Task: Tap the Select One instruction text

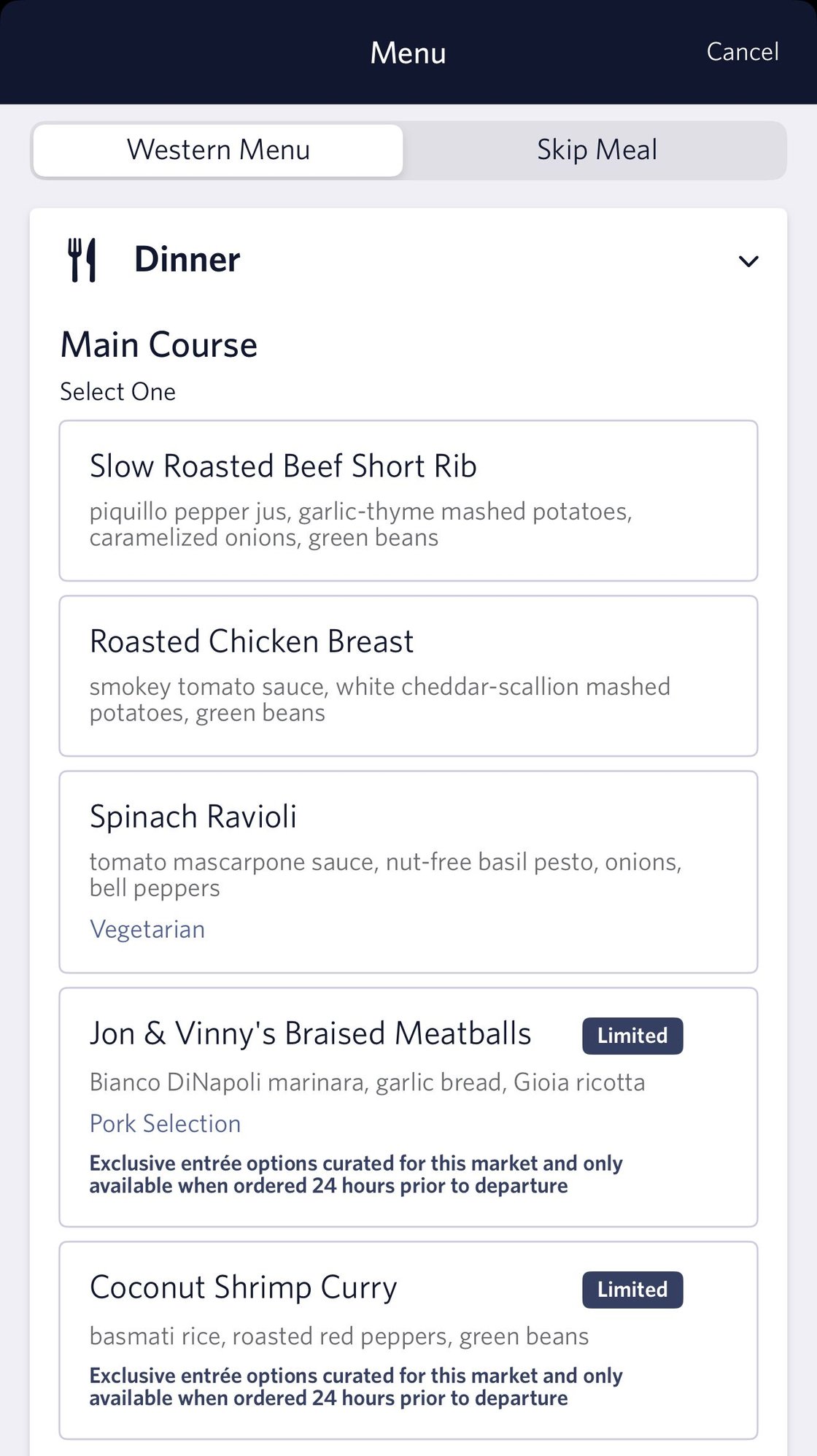Action: click(x=117, y=392)
